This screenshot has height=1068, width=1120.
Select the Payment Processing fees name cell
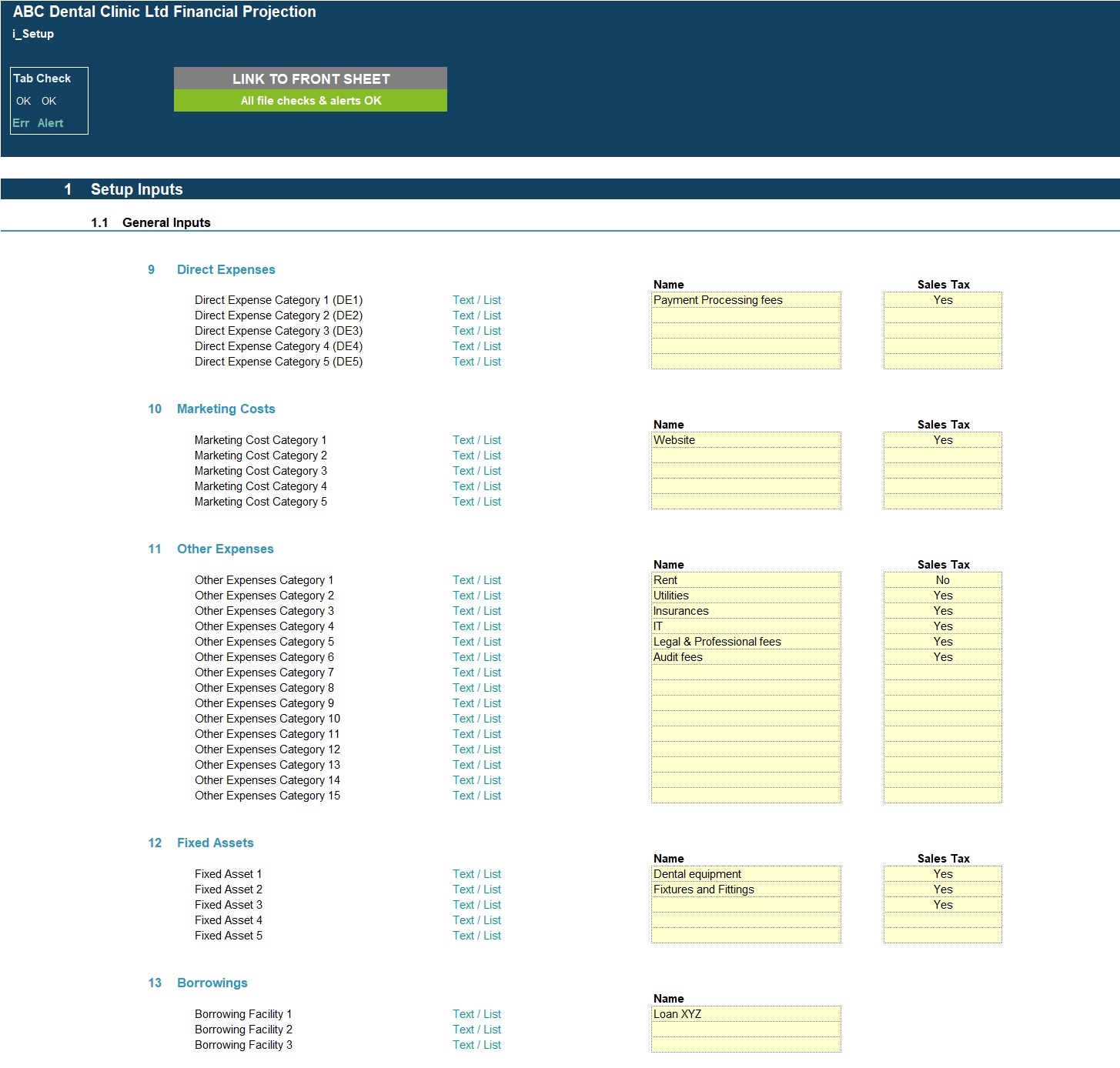pos(746,300)
